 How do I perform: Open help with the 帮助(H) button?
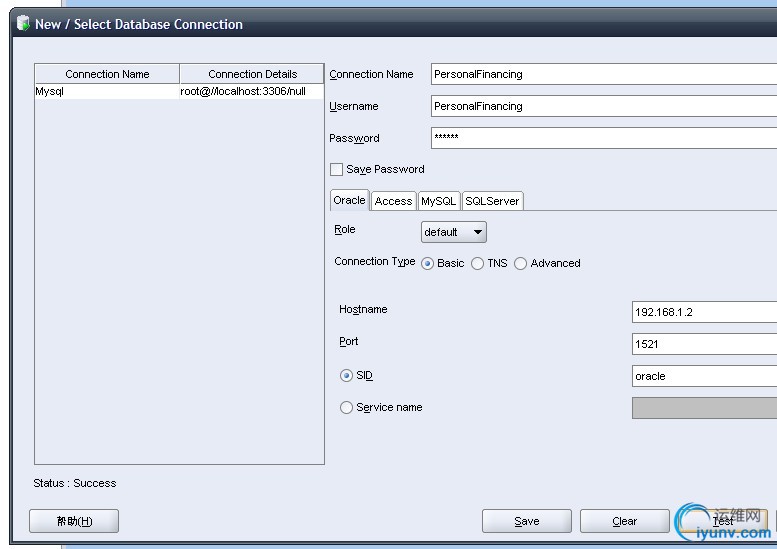tap(74, 521)
